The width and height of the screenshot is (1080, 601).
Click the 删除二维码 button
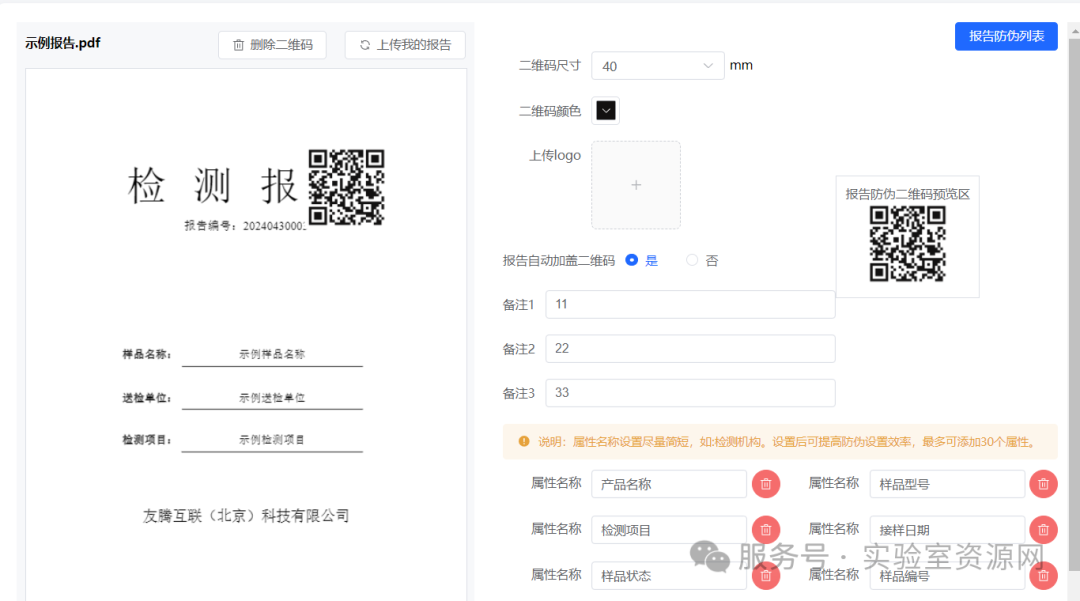(272, 45)
